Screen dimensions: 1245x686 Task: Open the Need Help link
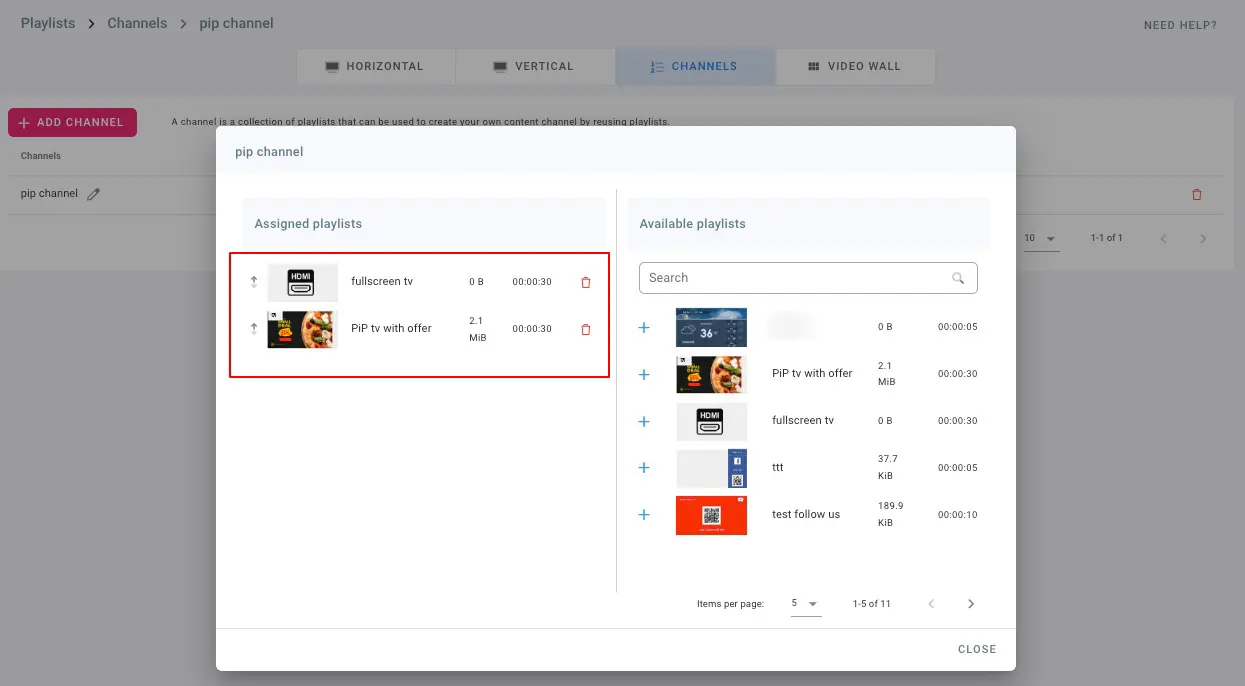(1180, 25)
